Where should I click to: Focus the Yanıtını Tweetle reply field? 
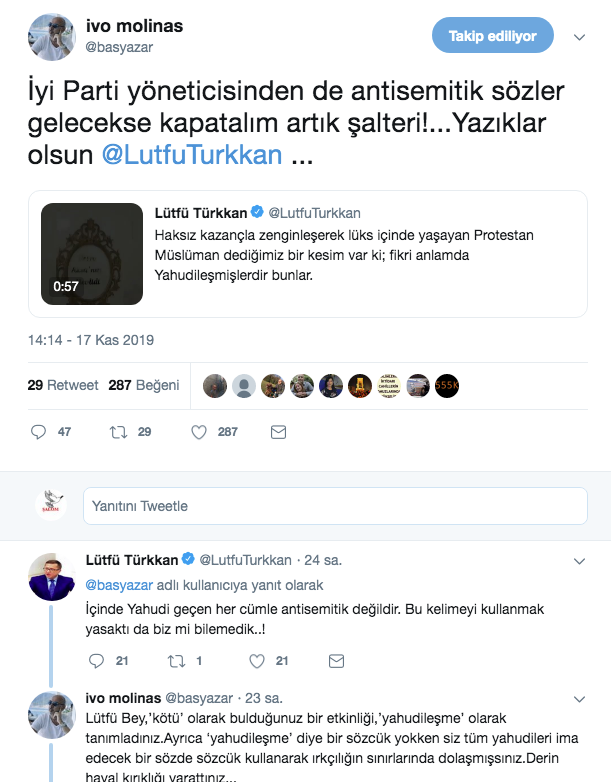335,506
